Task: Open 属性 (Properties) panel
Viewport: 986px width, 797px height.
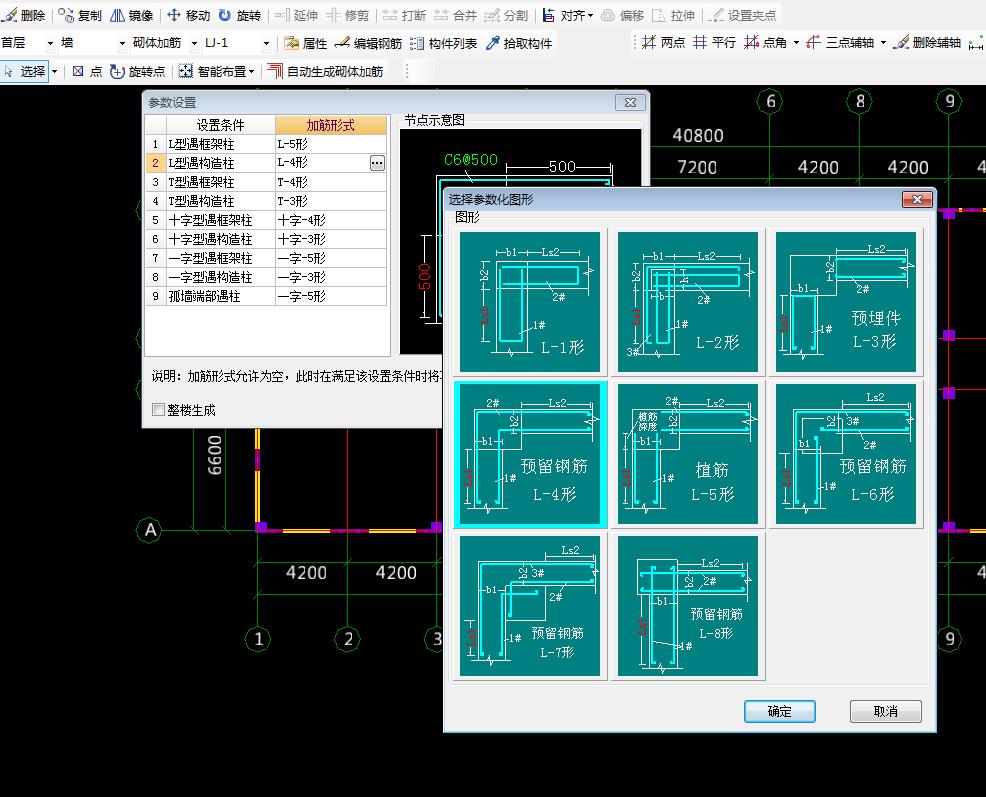Action: coord(306,43)
